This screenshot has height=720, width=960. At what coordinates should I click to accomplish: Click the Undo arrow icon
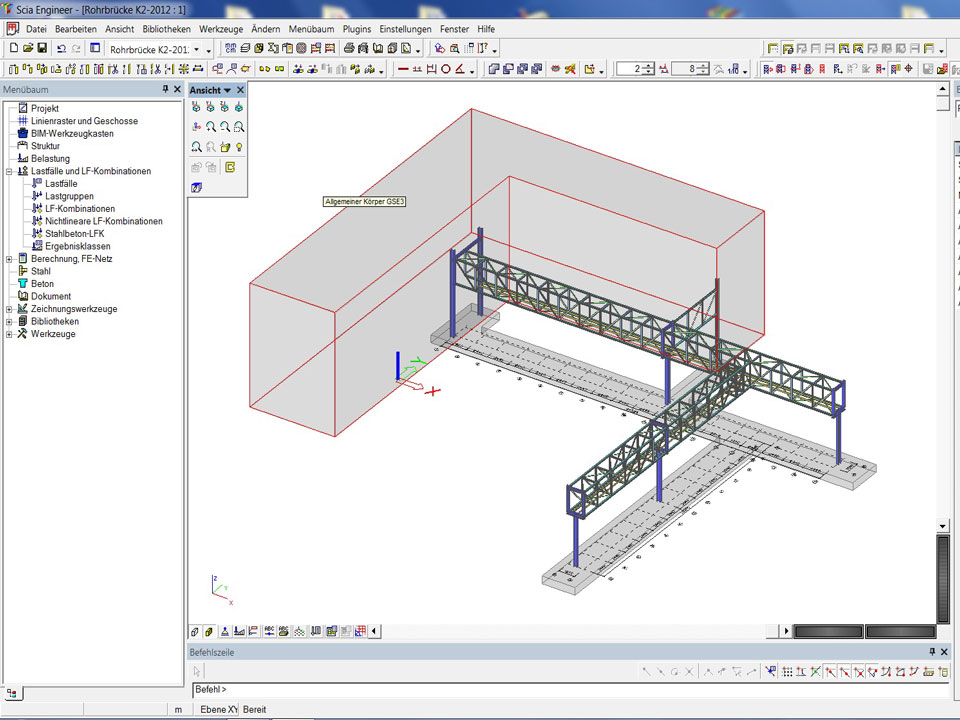point(61,48)
